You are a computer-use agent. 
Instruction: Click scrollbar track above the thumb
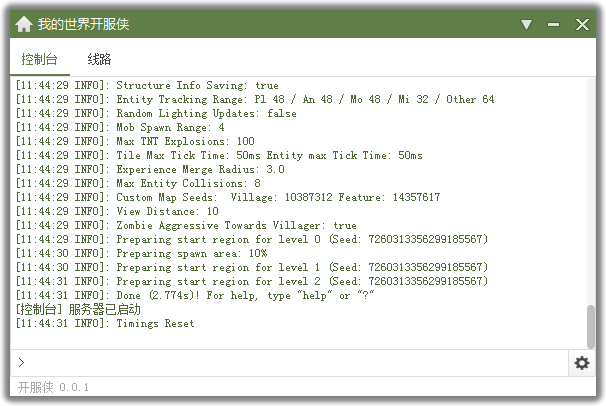coord(591,191)
